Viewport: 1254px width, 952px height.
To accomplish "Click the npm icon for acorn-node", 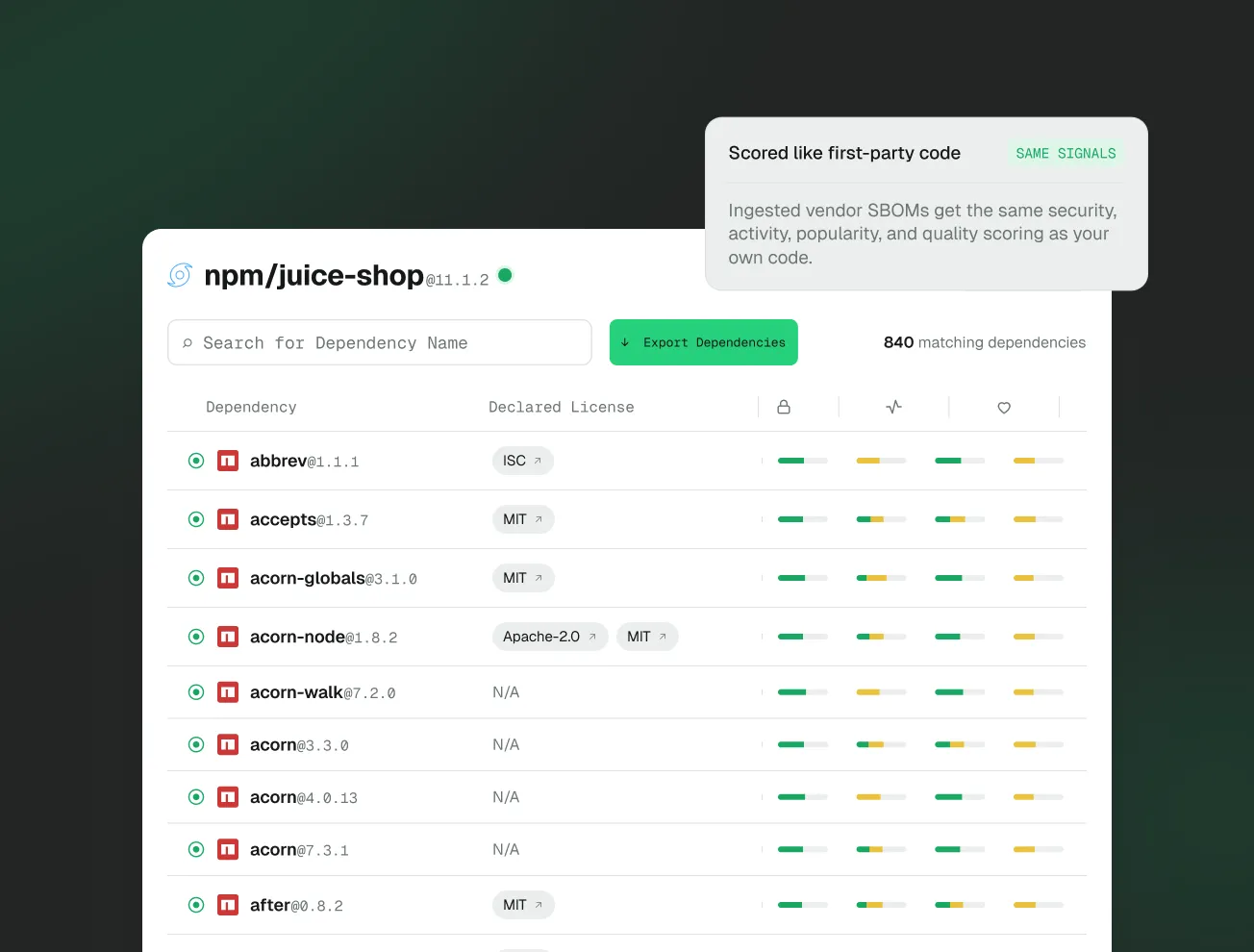I will (228, 637).
